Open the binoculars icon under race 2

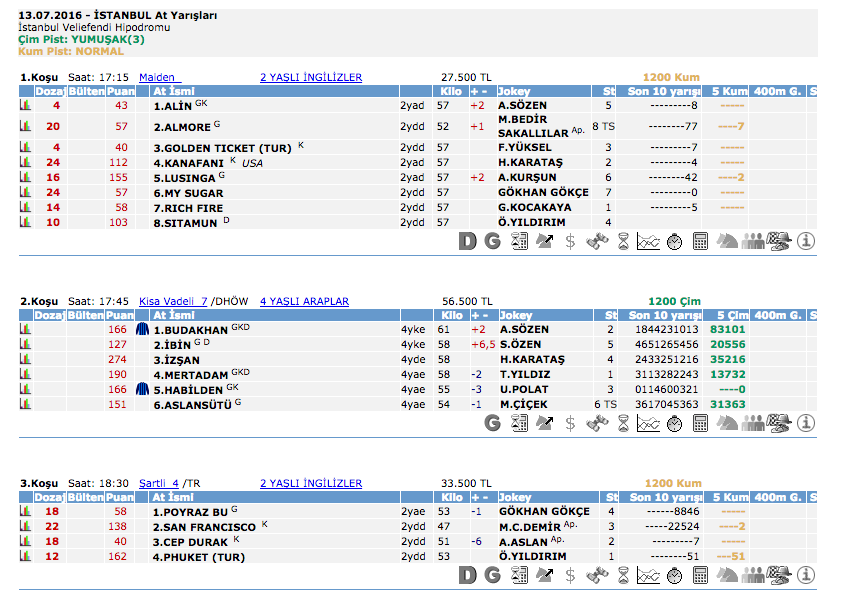coord(596,423)
